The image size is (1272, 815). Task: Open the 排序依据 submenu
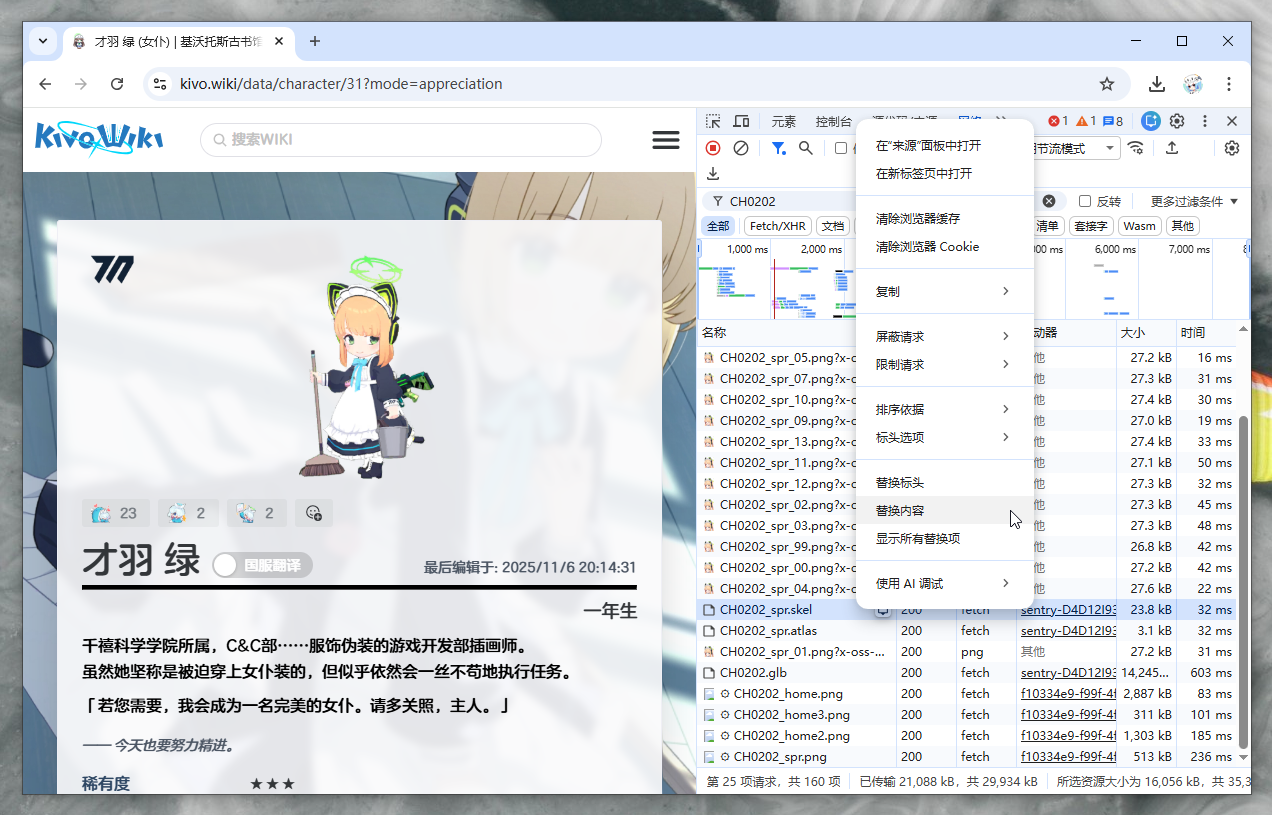pyautogui.click(x=943, y=409)
